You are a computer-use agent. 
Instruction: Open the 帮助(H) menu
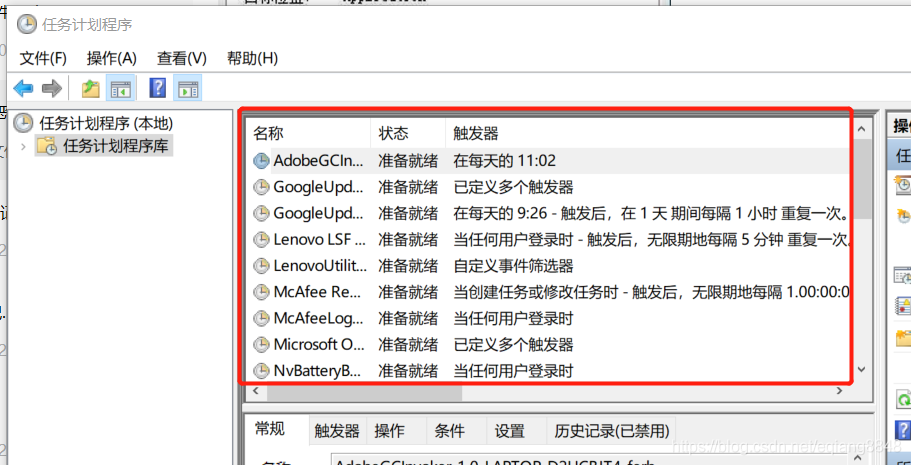252,58
